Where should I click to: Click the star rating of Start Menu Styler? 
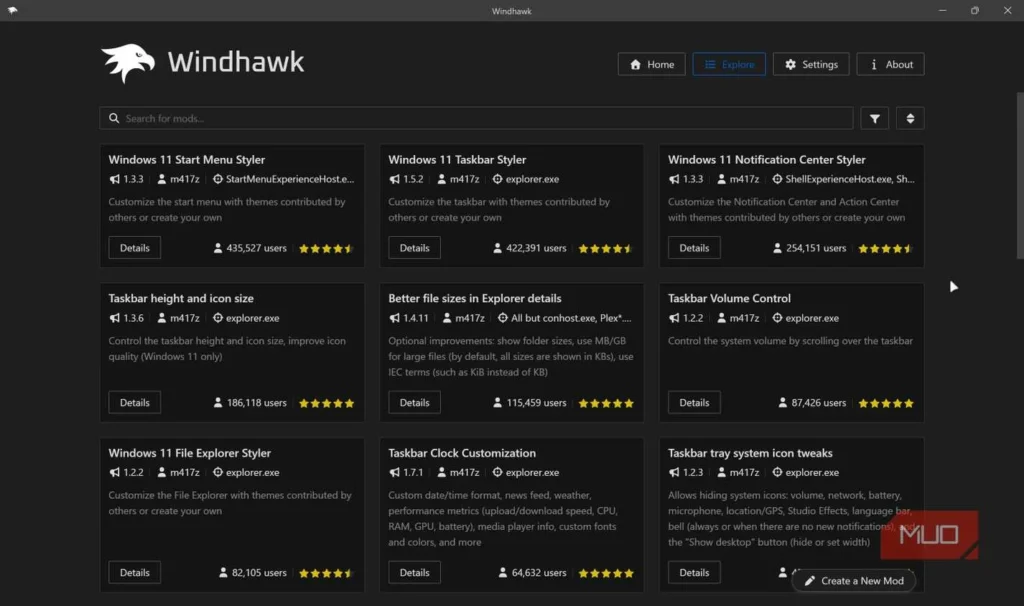pyautogui.click(x=326, y=248)
